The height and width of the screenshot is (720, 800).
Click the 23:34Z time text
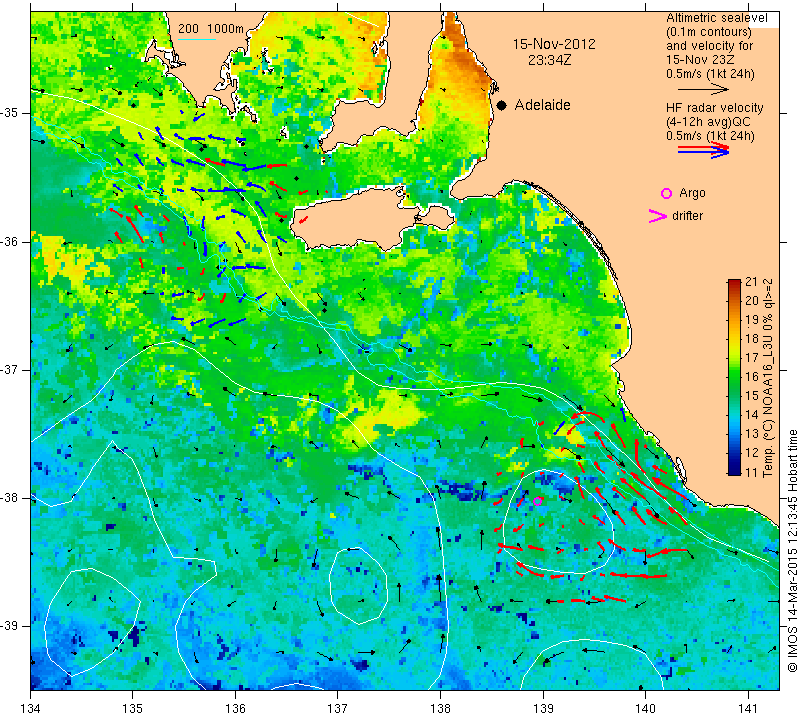[x=549, y=60]
